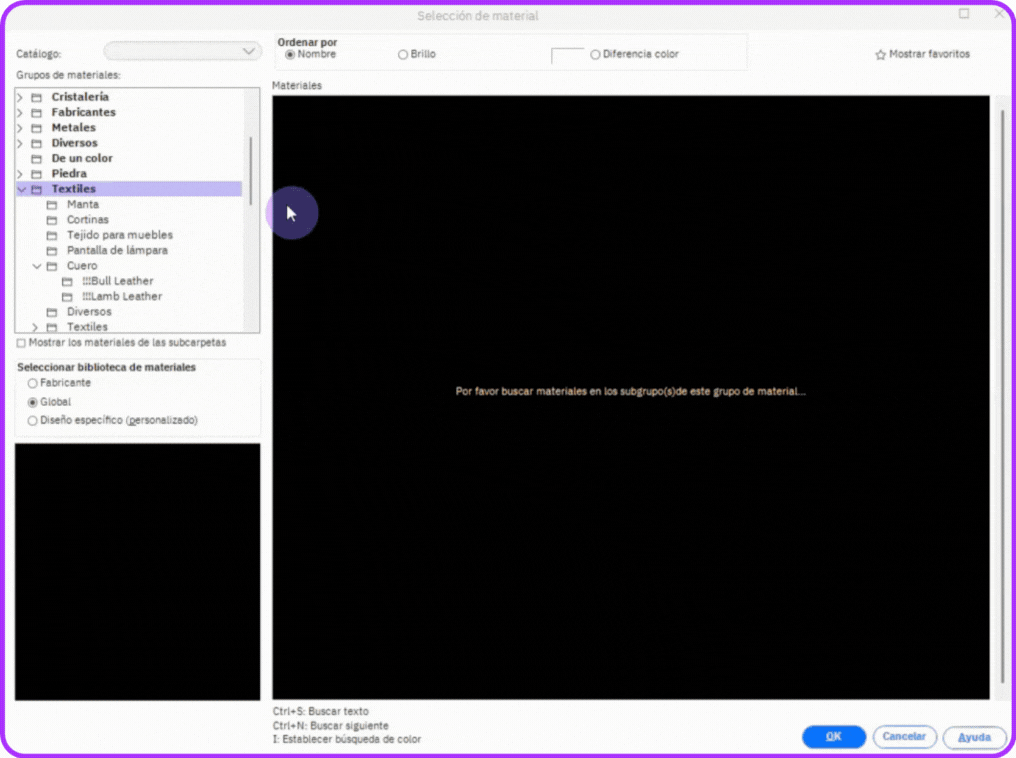Select the Lamb Leather tree item
Viewport: 1016px width, 758px height.
click(121, 297)
